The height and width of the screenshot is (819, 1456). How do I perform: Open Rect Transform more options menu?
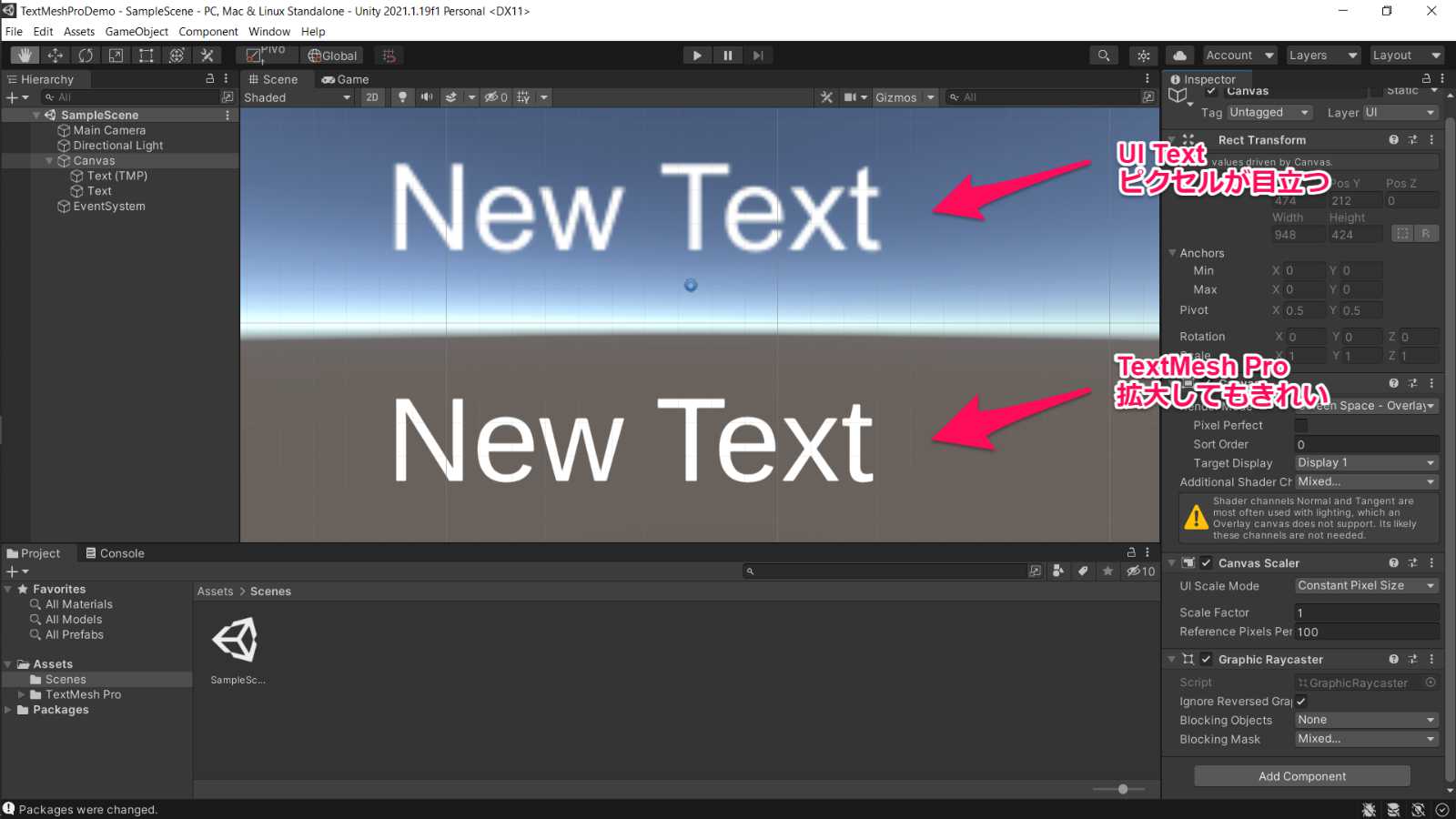(x=1431, y=140)
